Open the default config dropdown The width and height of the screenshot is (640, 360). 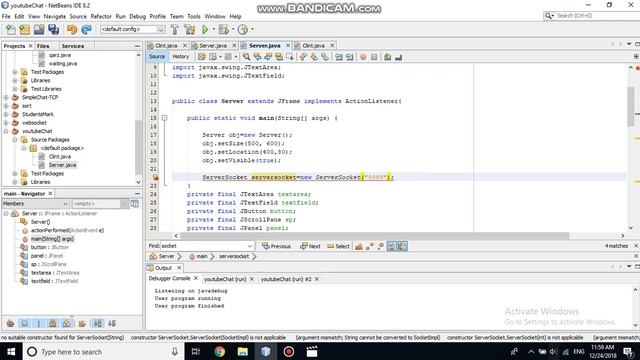pyautogui.click(x=133, y=29)
